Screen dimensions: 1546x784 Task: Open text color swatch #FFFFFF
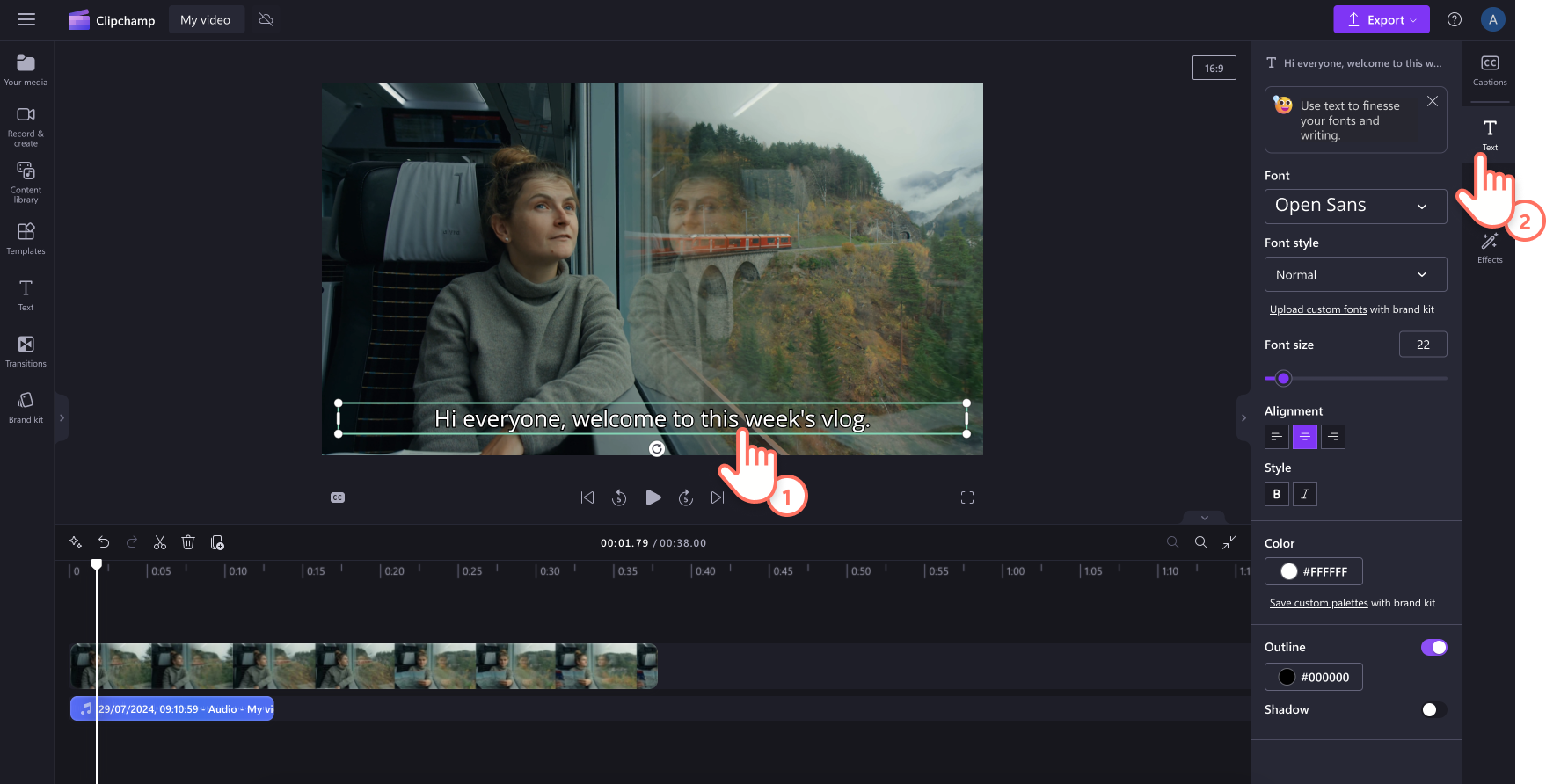pyautogui.click(x=1314, y=571)
